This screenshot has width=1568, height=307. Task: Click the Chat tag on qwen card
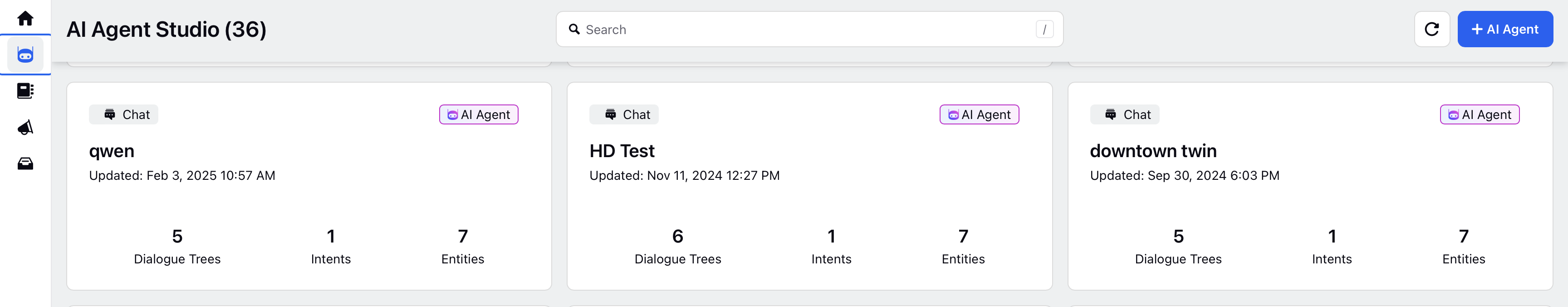[123, 114]
